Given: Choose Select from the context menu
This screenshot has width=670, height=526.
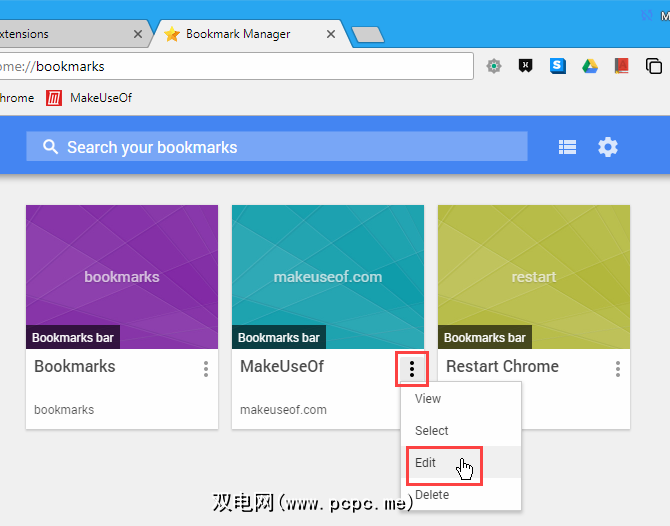Looking at the screenshot, I should (461, 431).
